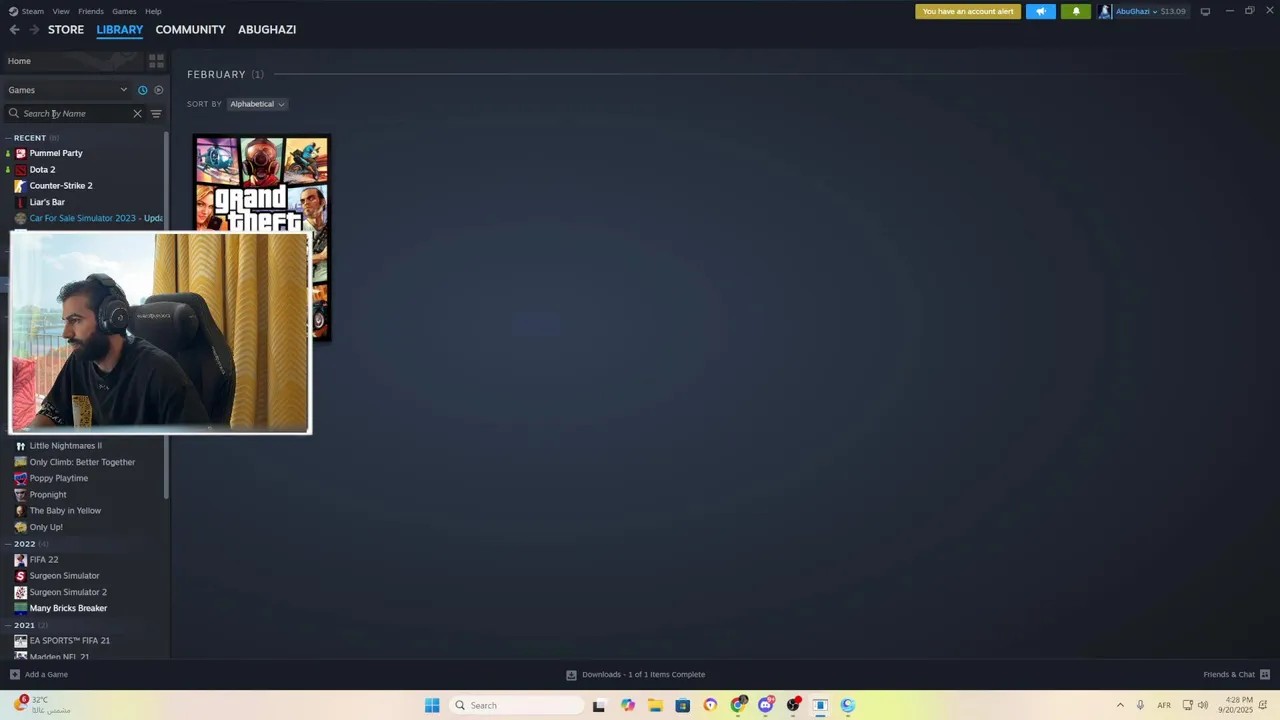Select Many Bricks Breaker
Image resolution: width=1280 pixels, height=720 pixels.
coord(68,608)
